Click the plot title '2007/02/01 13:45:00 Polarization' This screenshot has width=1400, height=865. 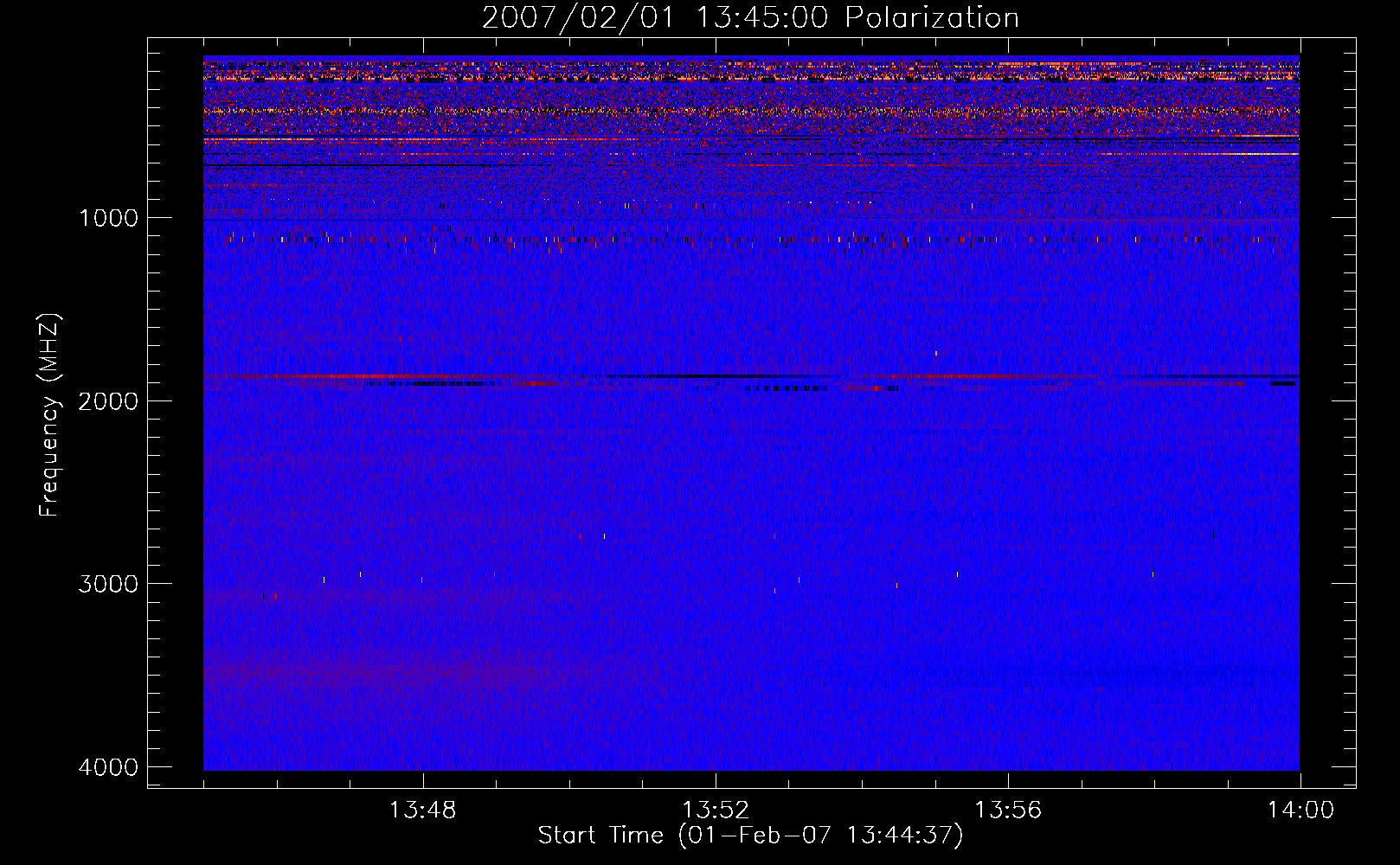[750, 18]
